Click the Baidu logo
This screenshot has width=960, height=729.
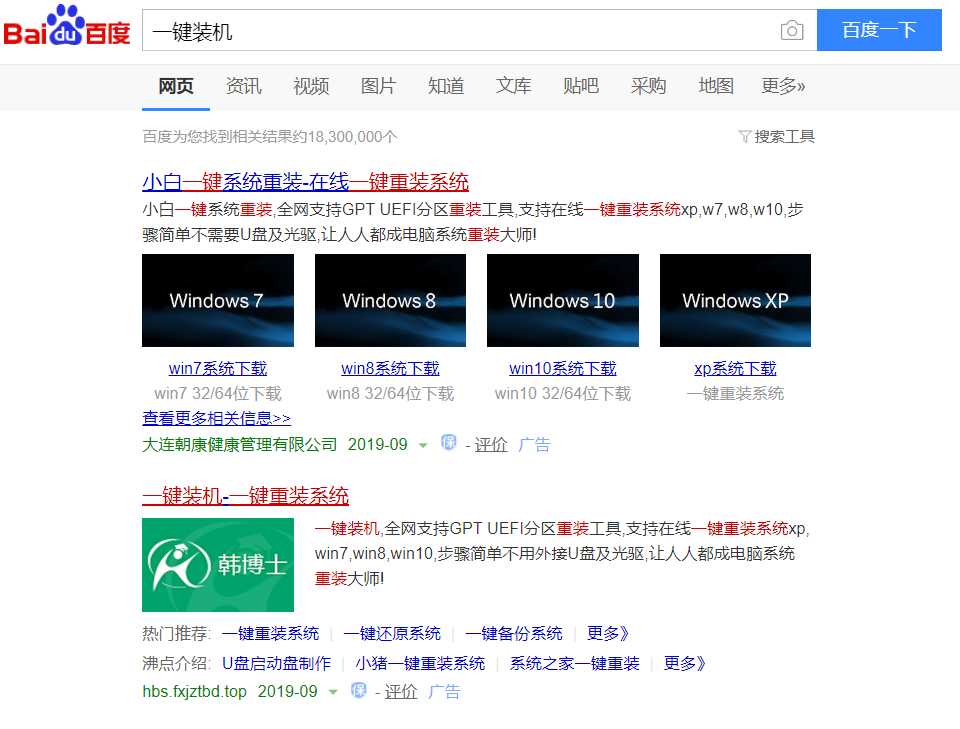(67, 26)
